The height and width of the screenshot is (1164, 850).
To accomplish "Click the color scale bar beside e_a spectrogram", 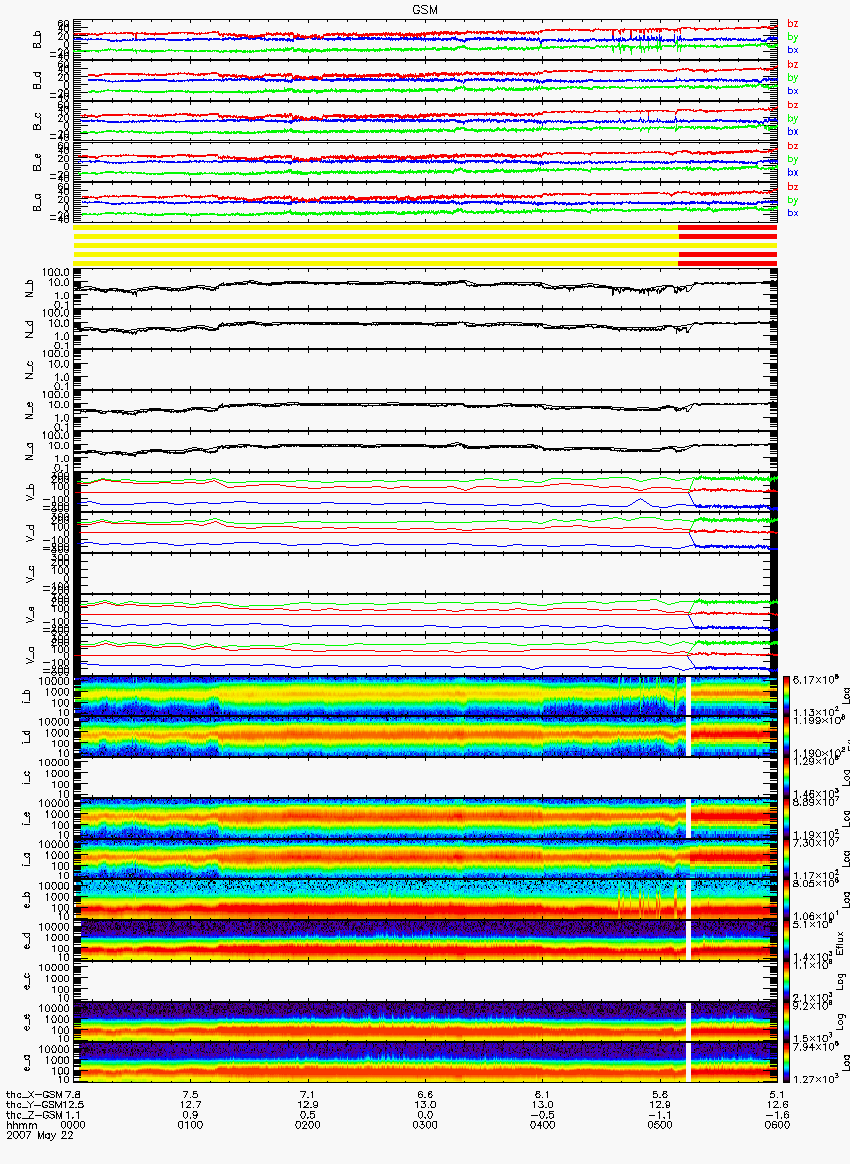I will pyautogui.click(x=784, y=1063).
